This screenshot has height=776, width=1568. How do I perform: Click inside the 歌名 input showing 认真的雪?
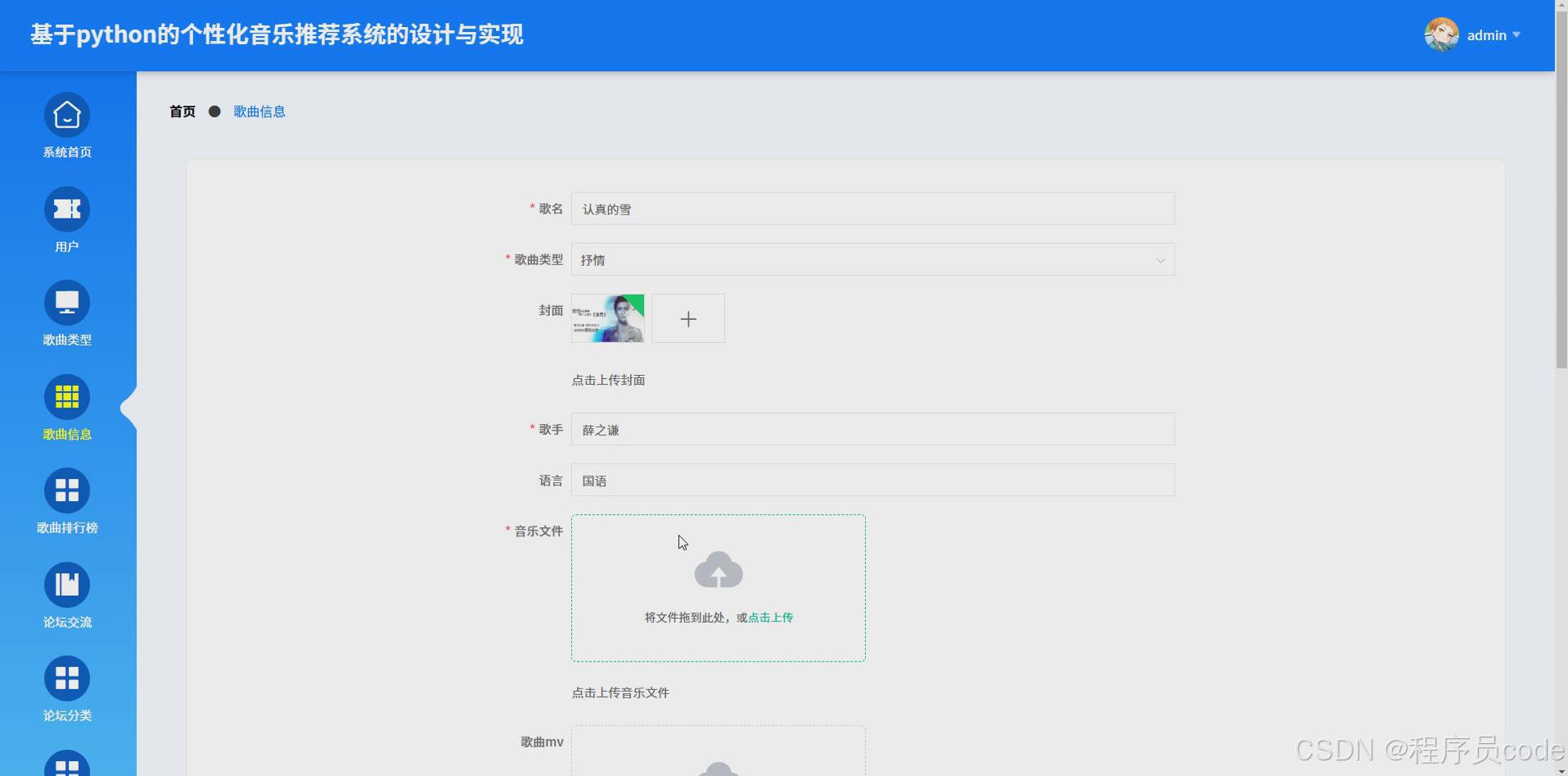(x=872, y=209)
